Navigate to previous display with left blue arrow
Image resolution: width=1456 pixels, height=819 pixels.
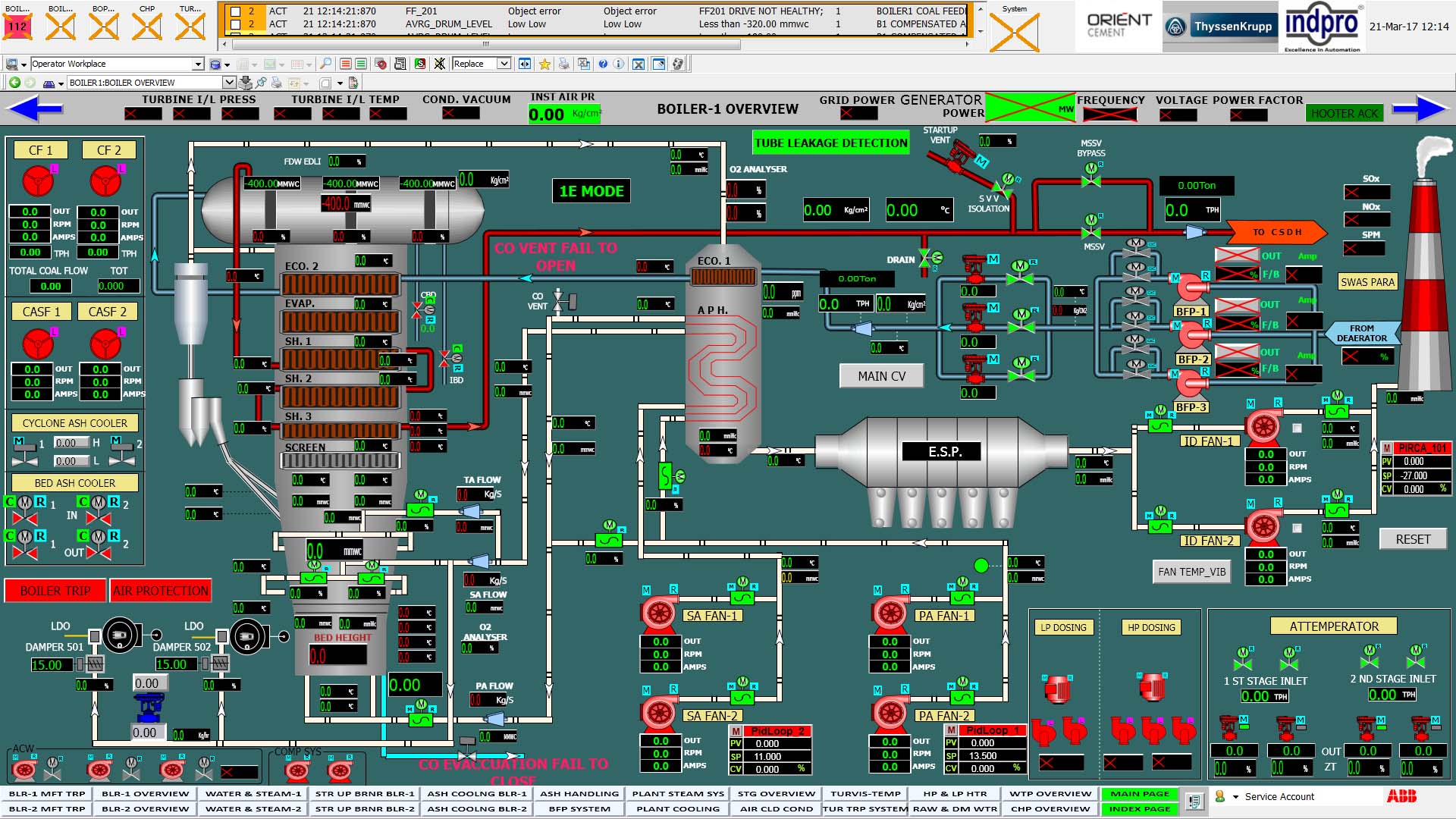tap(36, 109)
